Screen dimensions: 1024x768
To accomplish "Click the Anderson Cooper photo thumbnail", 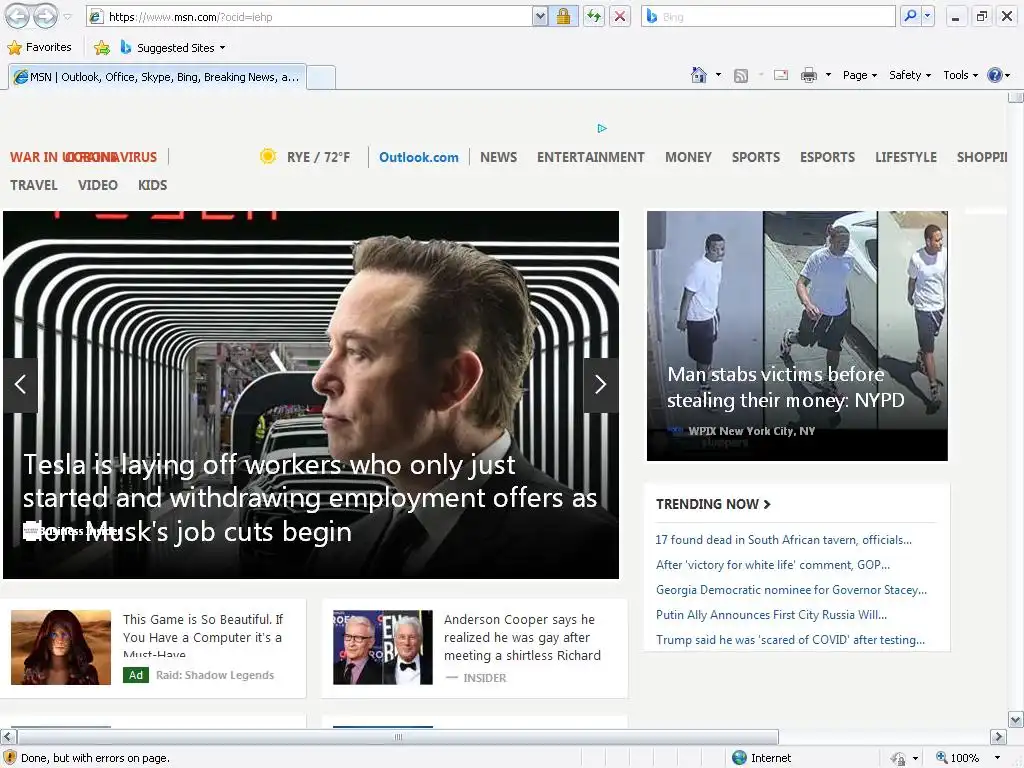I will coord(383,647).
